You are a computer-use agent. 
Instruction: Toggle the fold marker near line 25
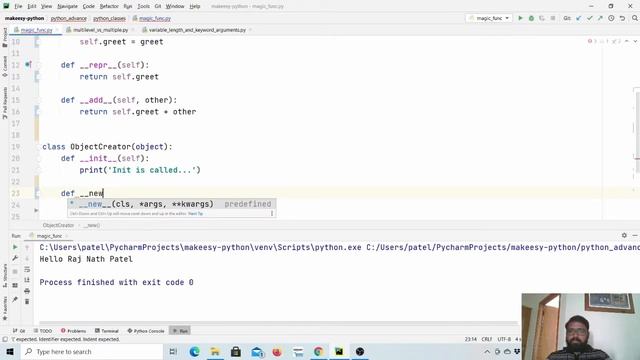(36, 211)
